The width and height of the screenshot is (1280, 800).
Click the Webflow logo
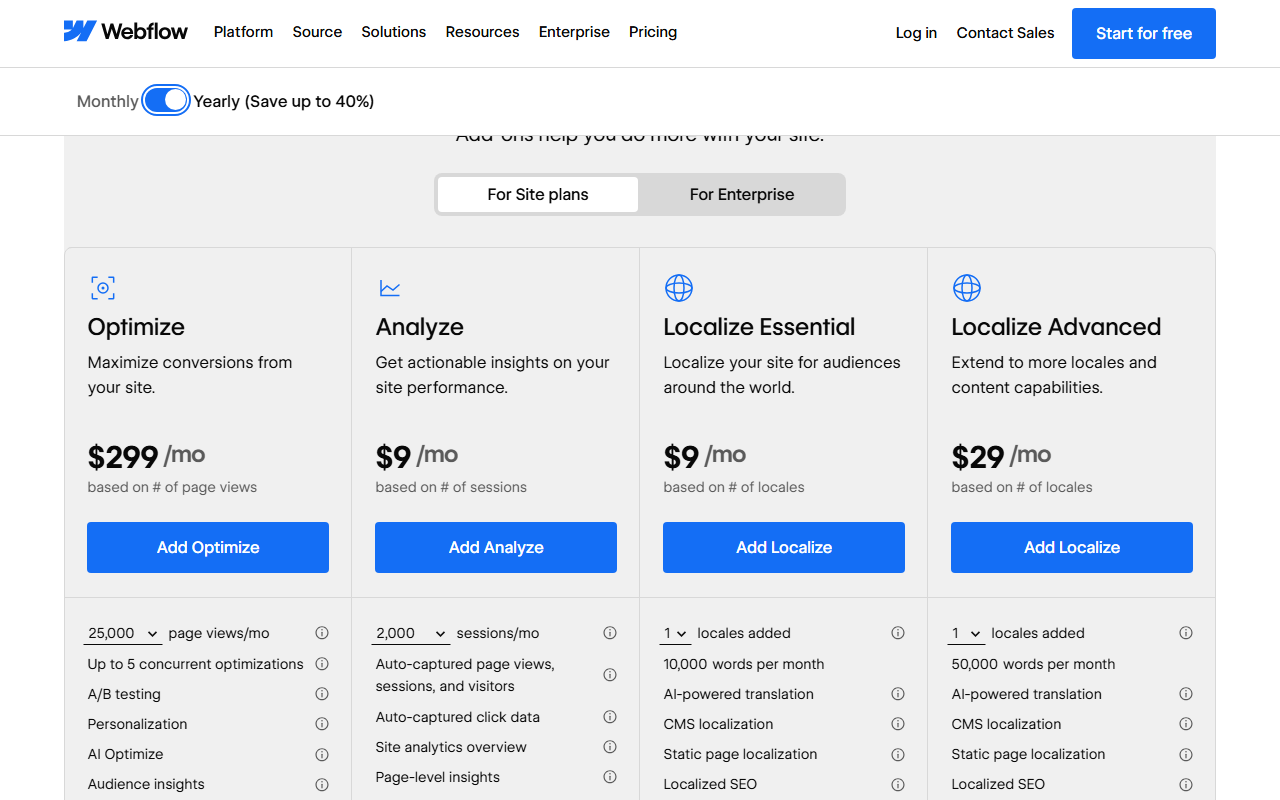[125, 32]
